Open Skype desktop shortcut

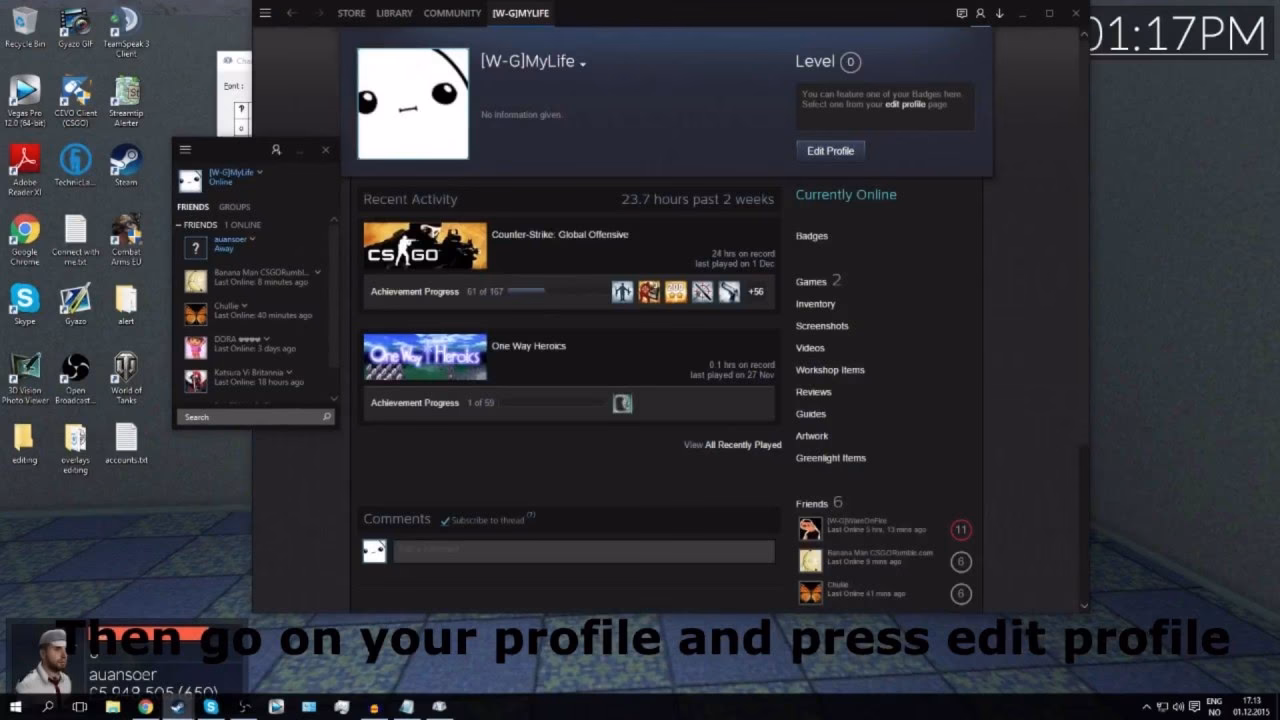click(25, 304)
